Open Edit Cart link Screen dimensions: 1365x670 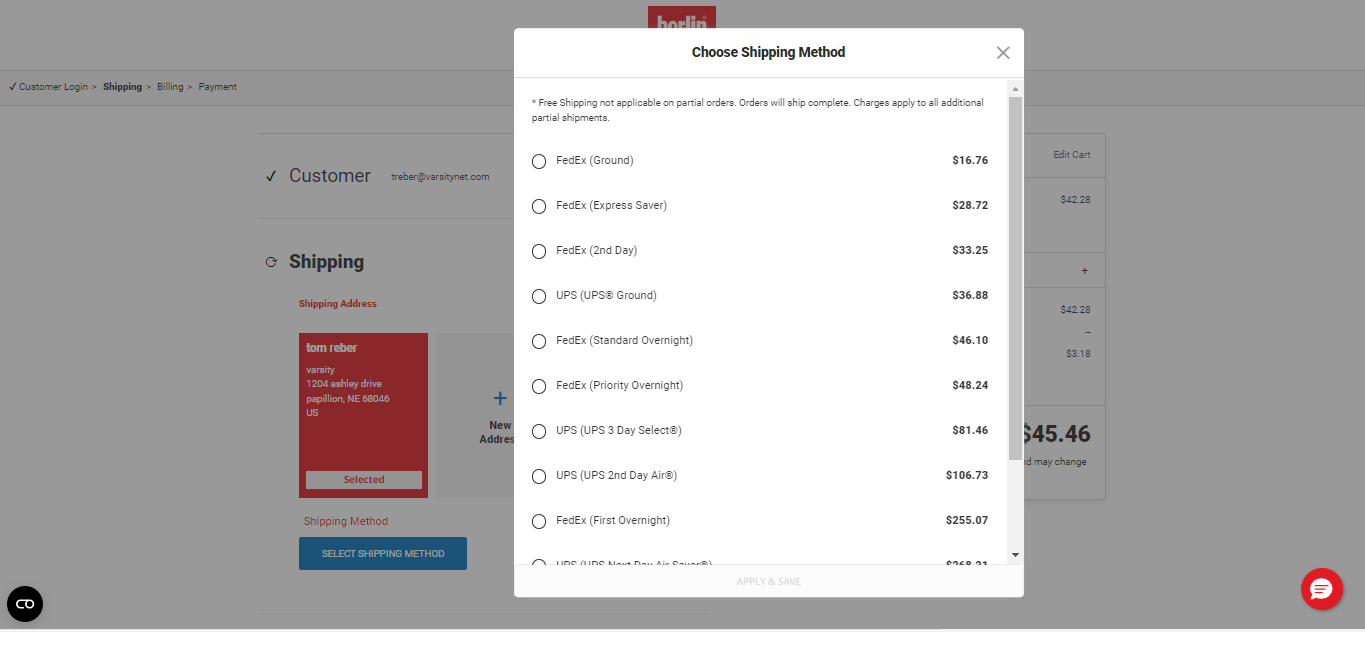1072,155
